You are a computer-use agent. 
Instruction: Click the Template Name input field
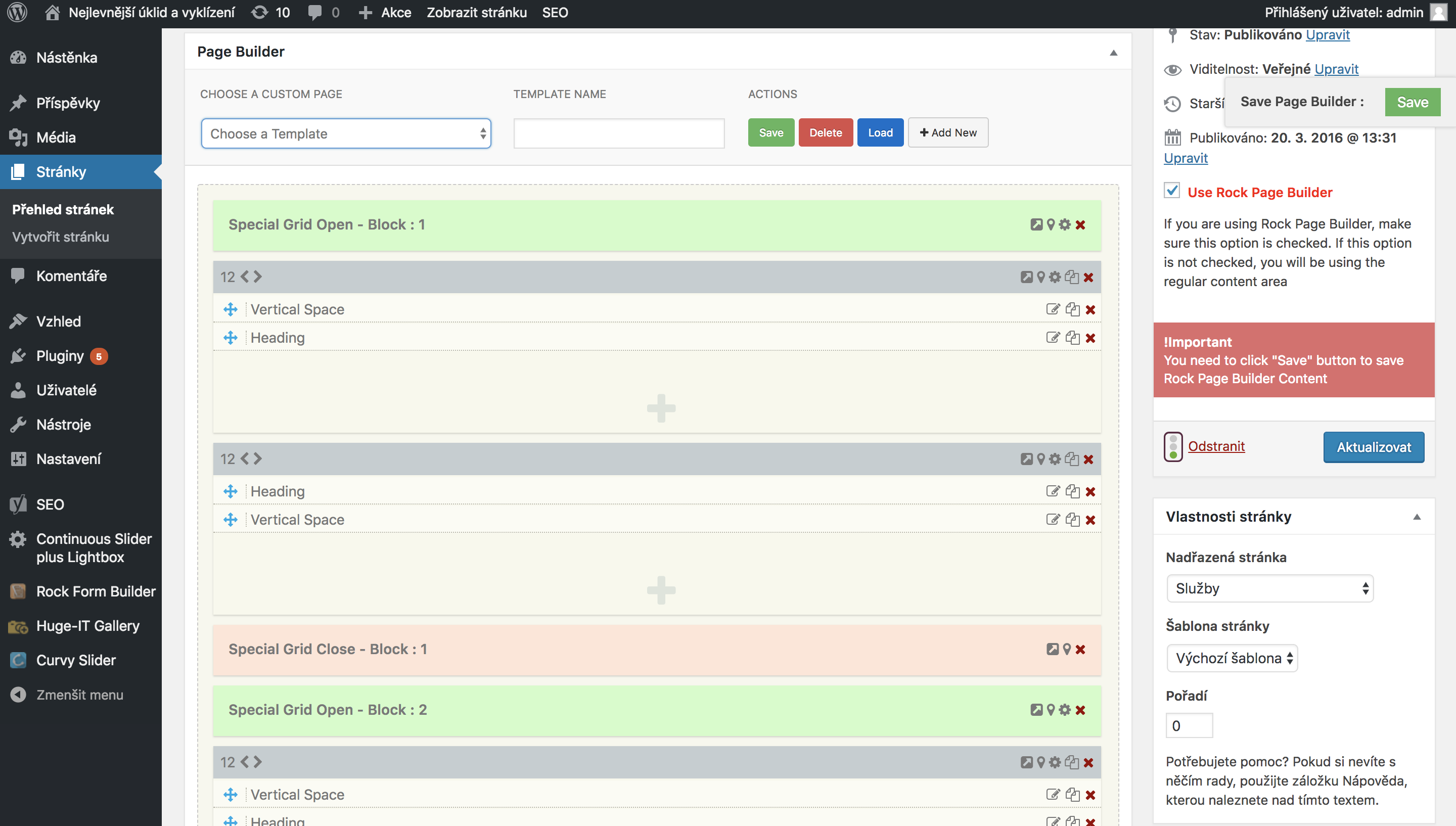pos(619,134)
